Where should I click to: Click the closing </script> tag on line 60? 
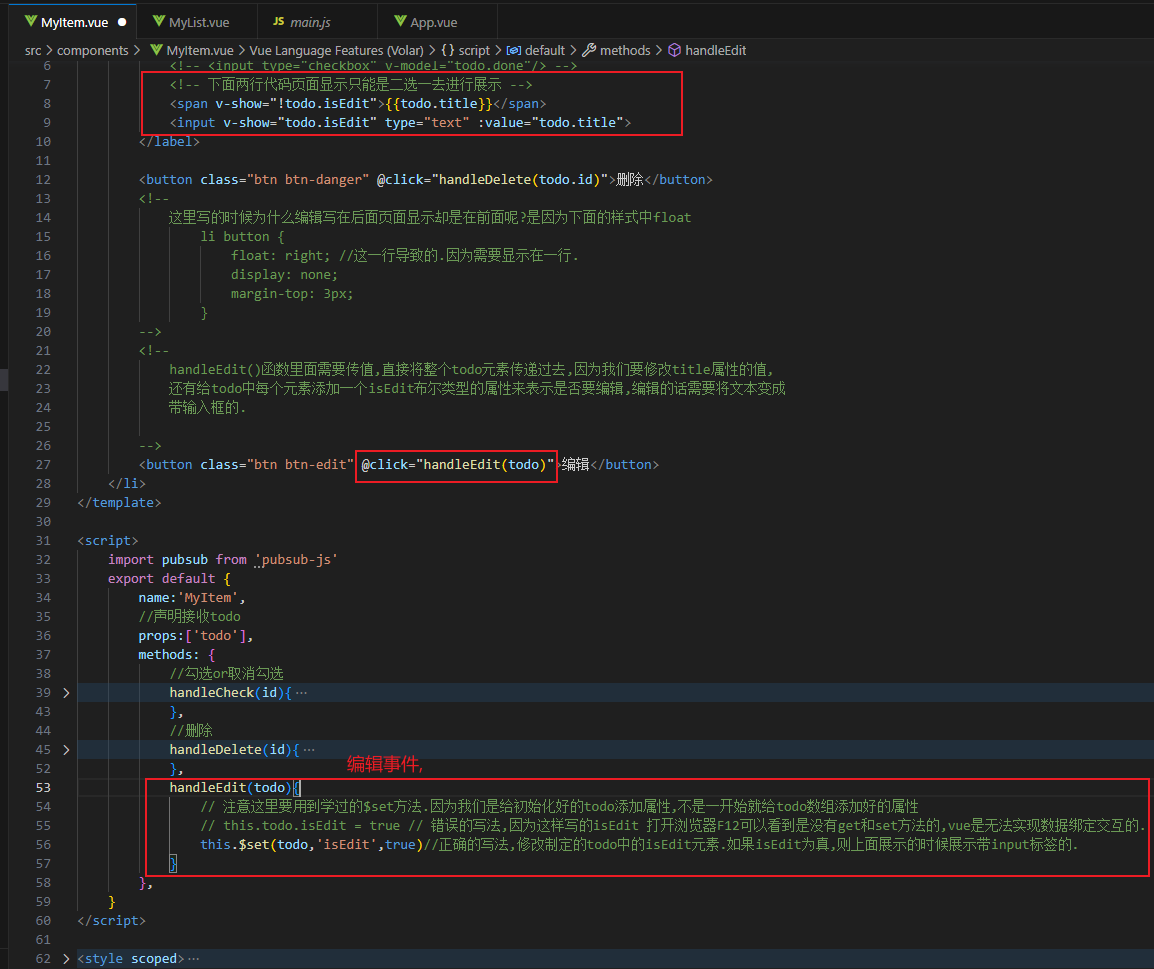(x=111, y=920)
